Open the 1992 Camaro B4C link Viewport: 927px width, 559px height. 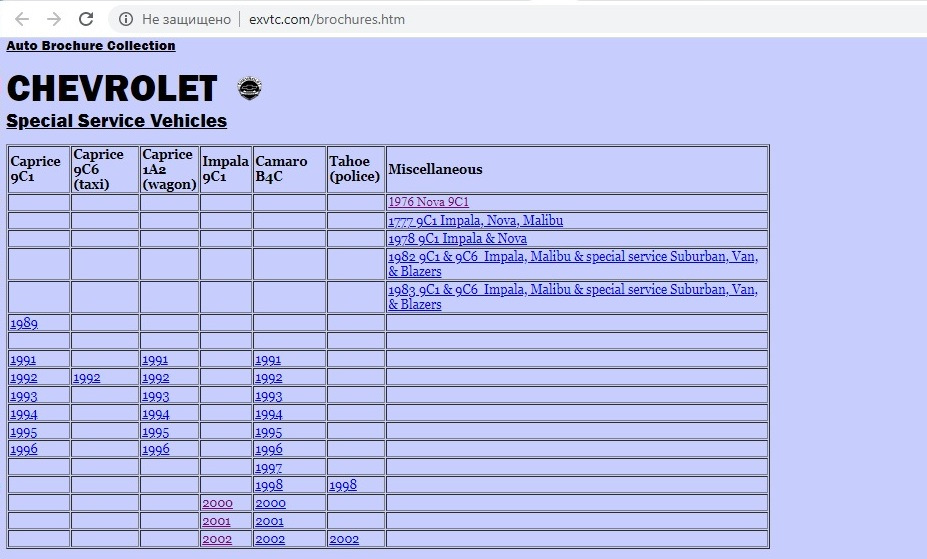point(268,378)
